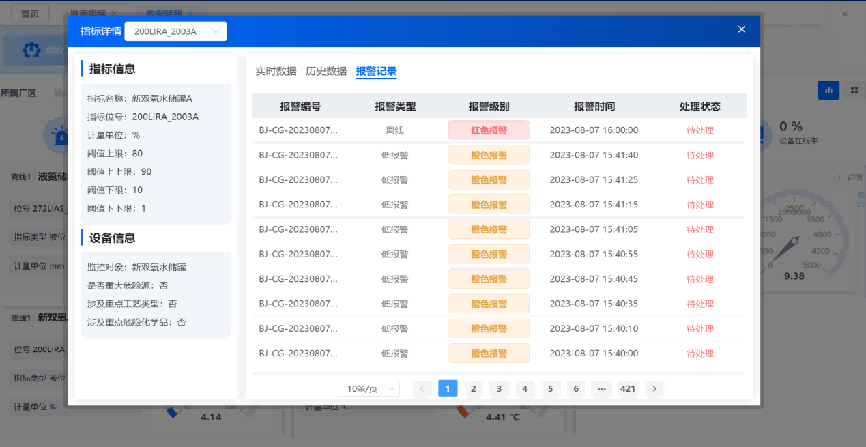Click the 橙色报警 badge in the 15:40:00 row
This screenshot has width=866, height=447.
coord(489,353)
